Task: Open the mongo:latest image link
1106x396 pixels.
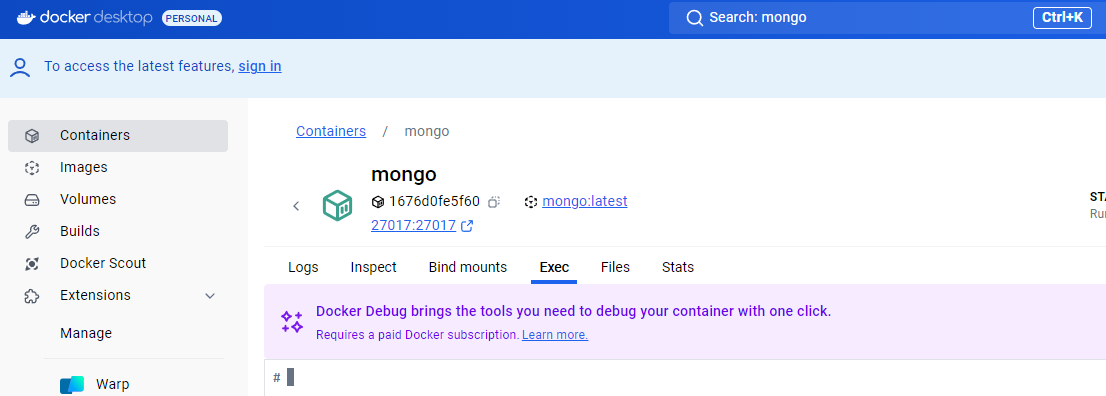Action: (x=585, y=201)
